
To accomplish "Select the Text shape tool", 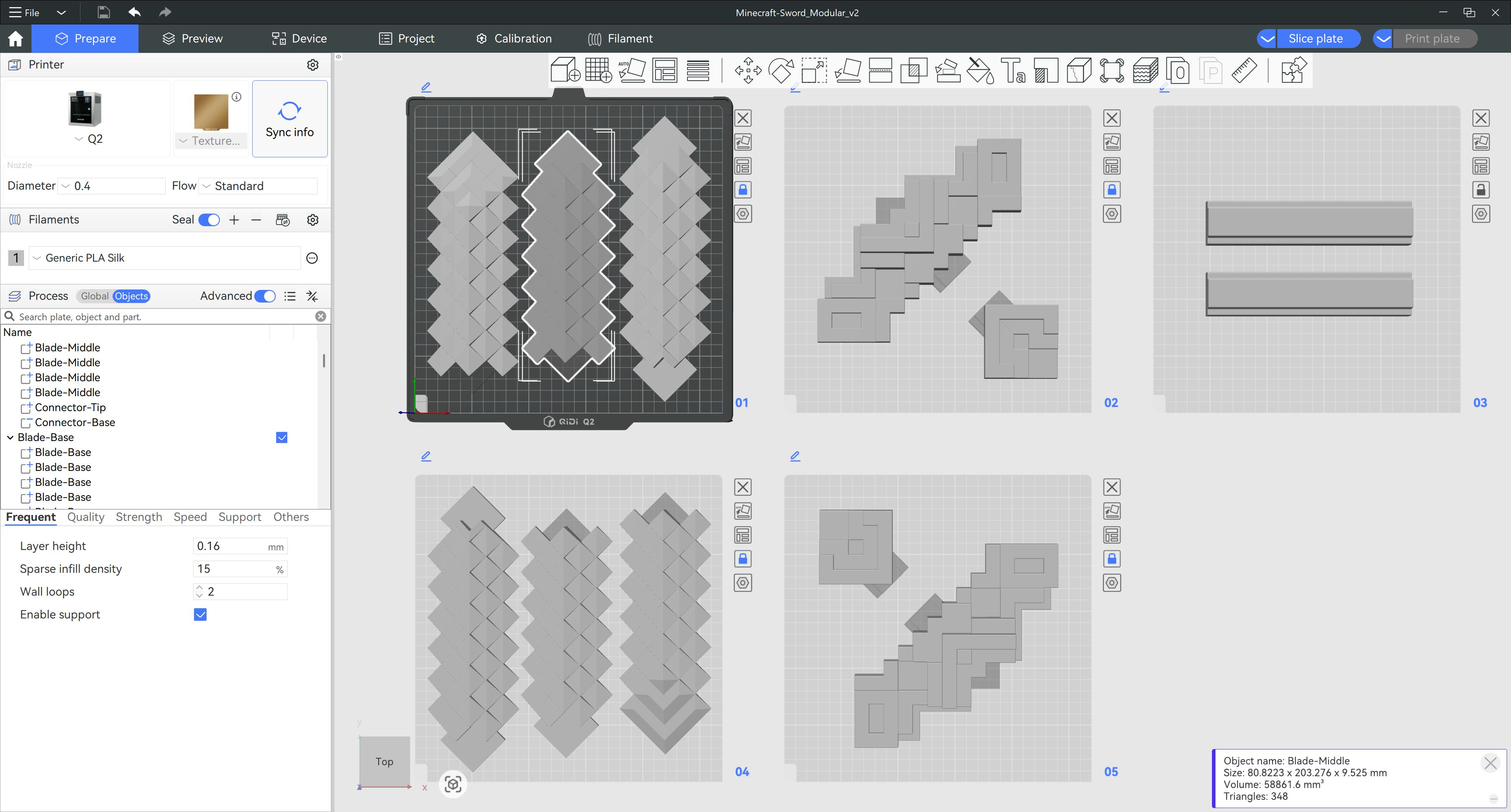I will pyautogui.click(x=1013, y=70).
